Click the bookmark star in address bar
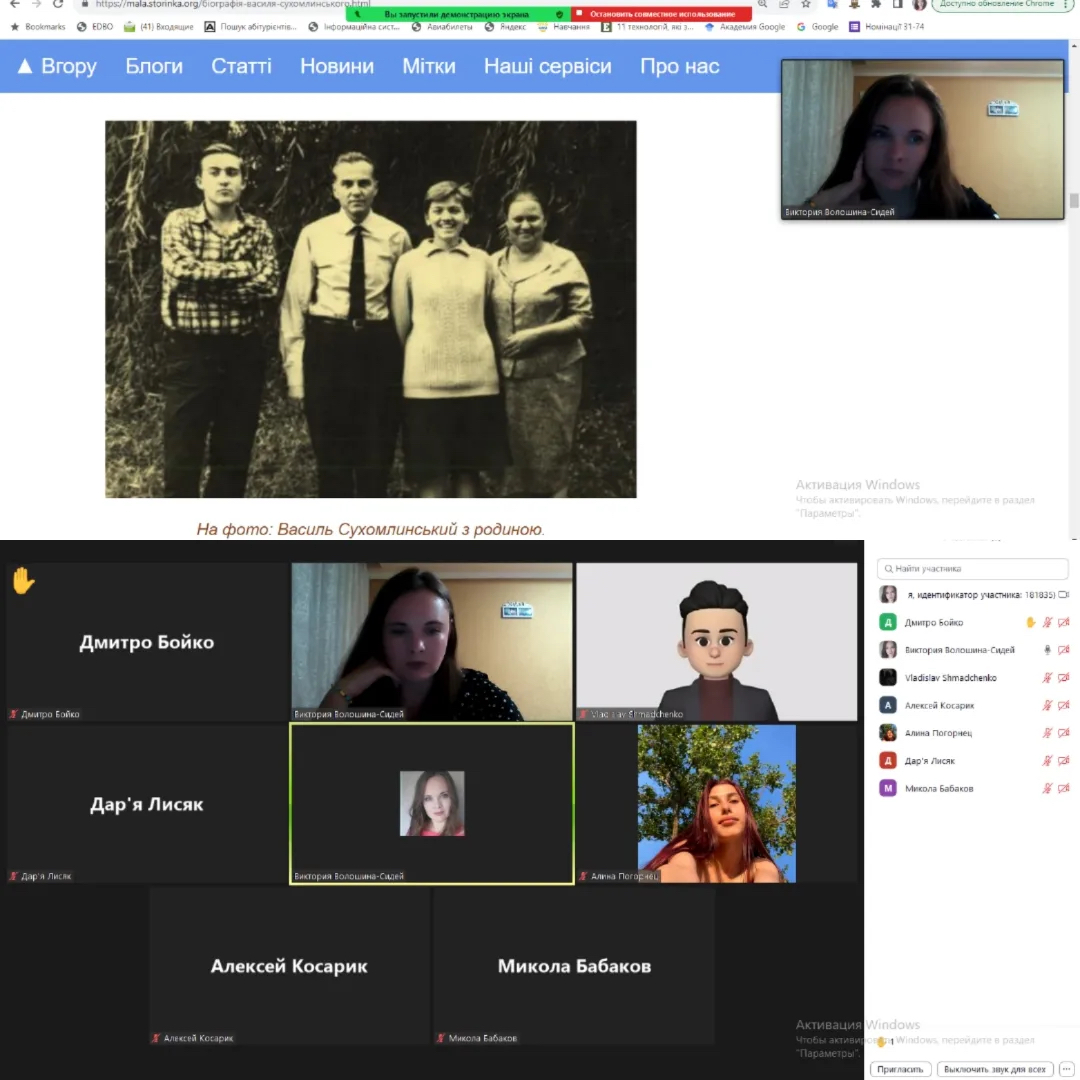The width and height of the screenshot is (1080, 1080). pyautogui.click(x=806, y=4)
